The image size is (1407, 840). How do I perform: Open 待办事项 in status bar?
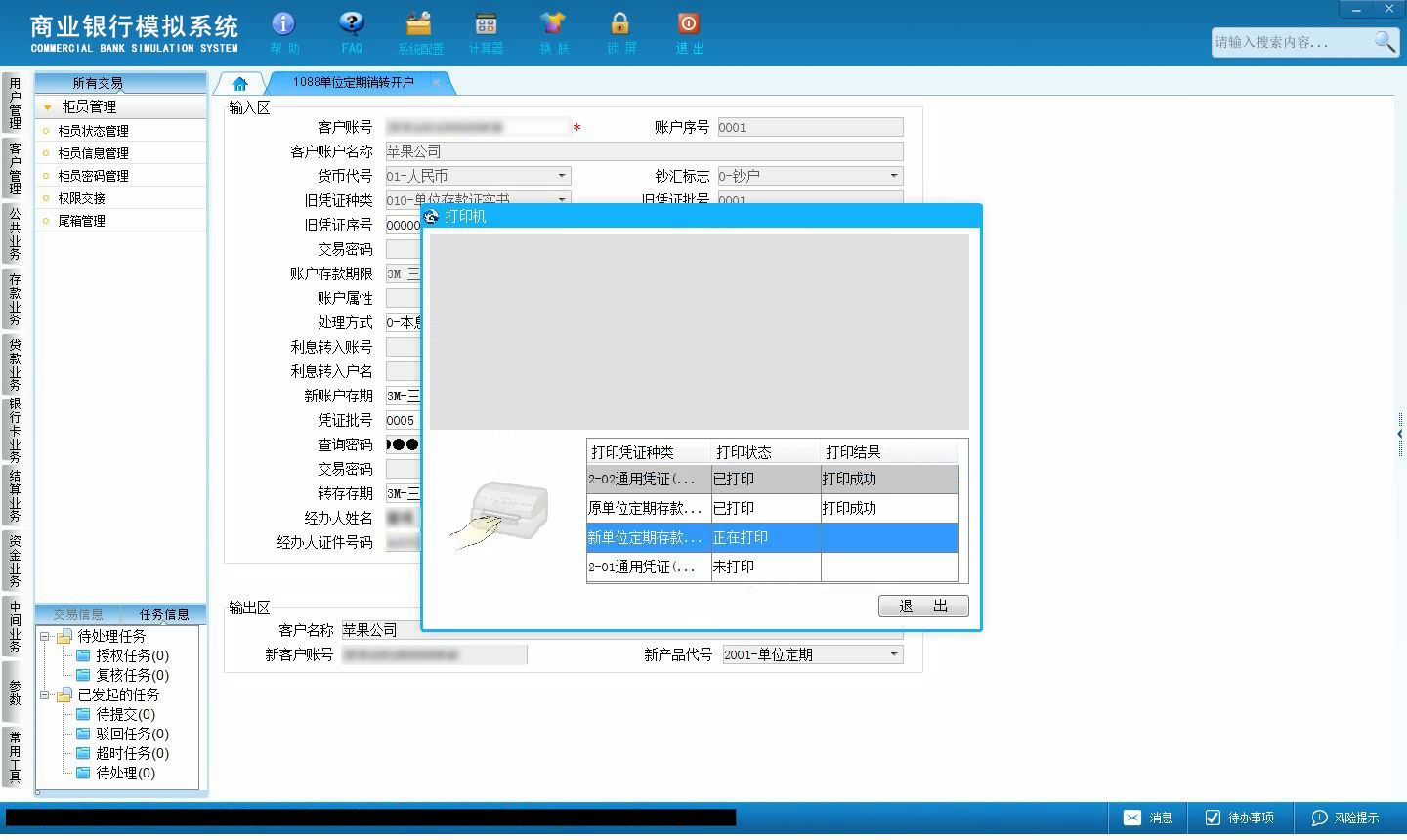point(1239,818)
